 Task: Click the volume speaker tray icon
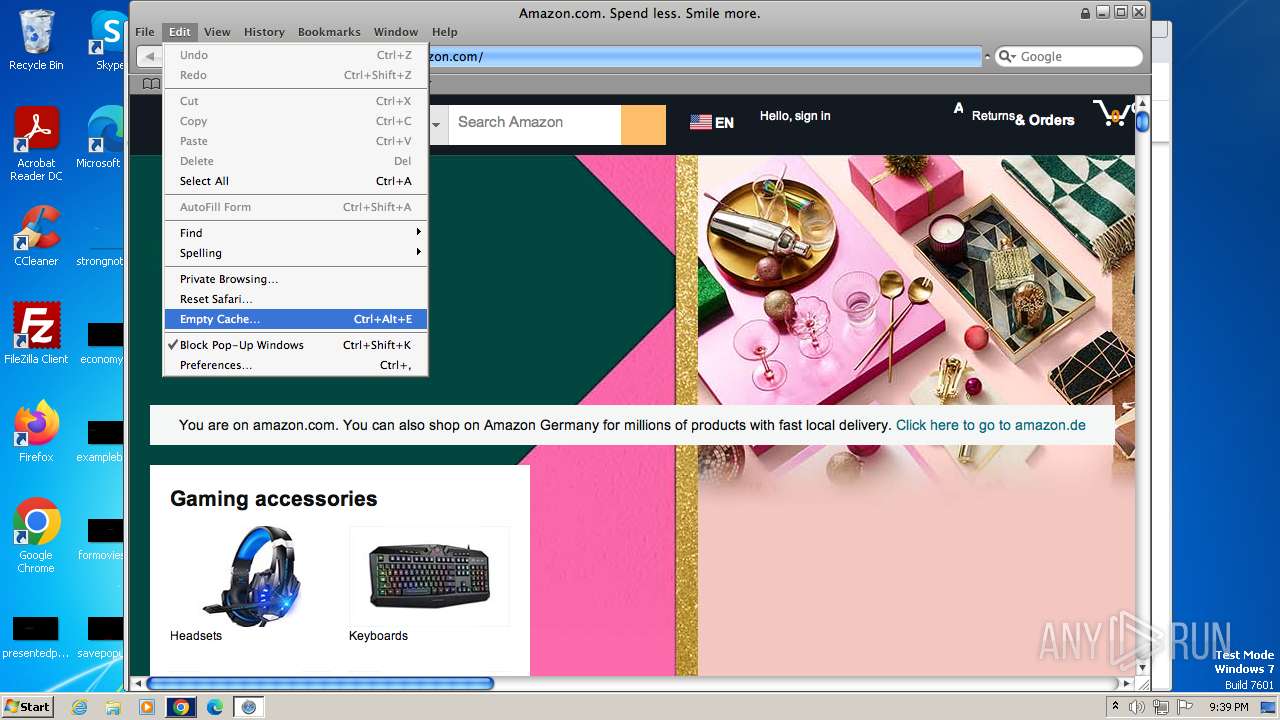(x=1136, y=707)
